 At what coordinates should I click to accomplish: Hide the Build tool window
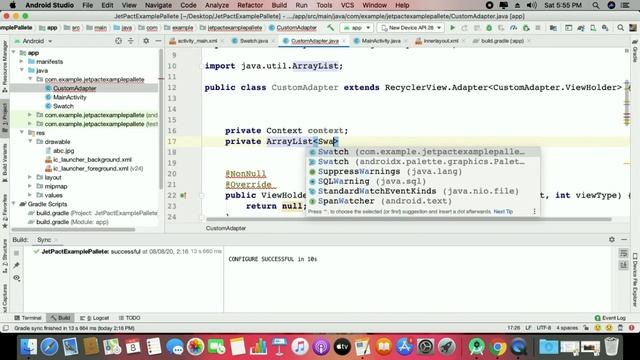[624, 240]
